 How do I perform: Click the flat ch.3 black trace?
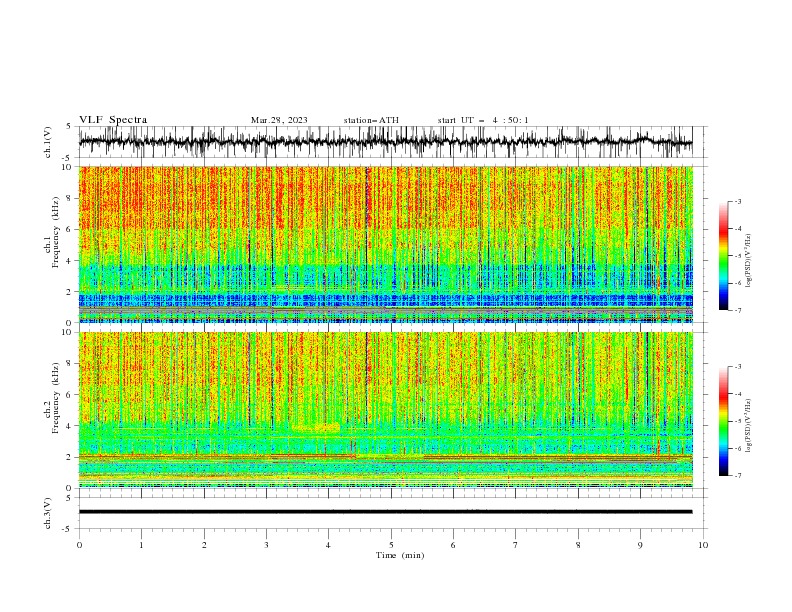[x=385, y=512]
